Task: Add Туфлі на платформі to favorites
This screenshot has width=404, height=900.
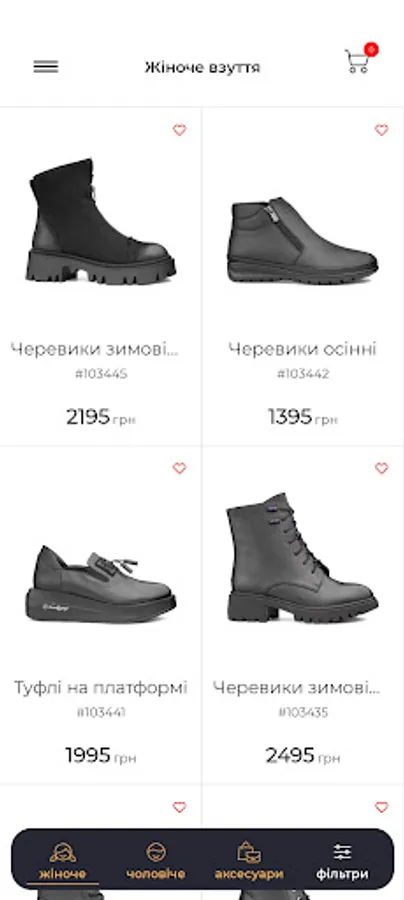Action: click(180, 468)
